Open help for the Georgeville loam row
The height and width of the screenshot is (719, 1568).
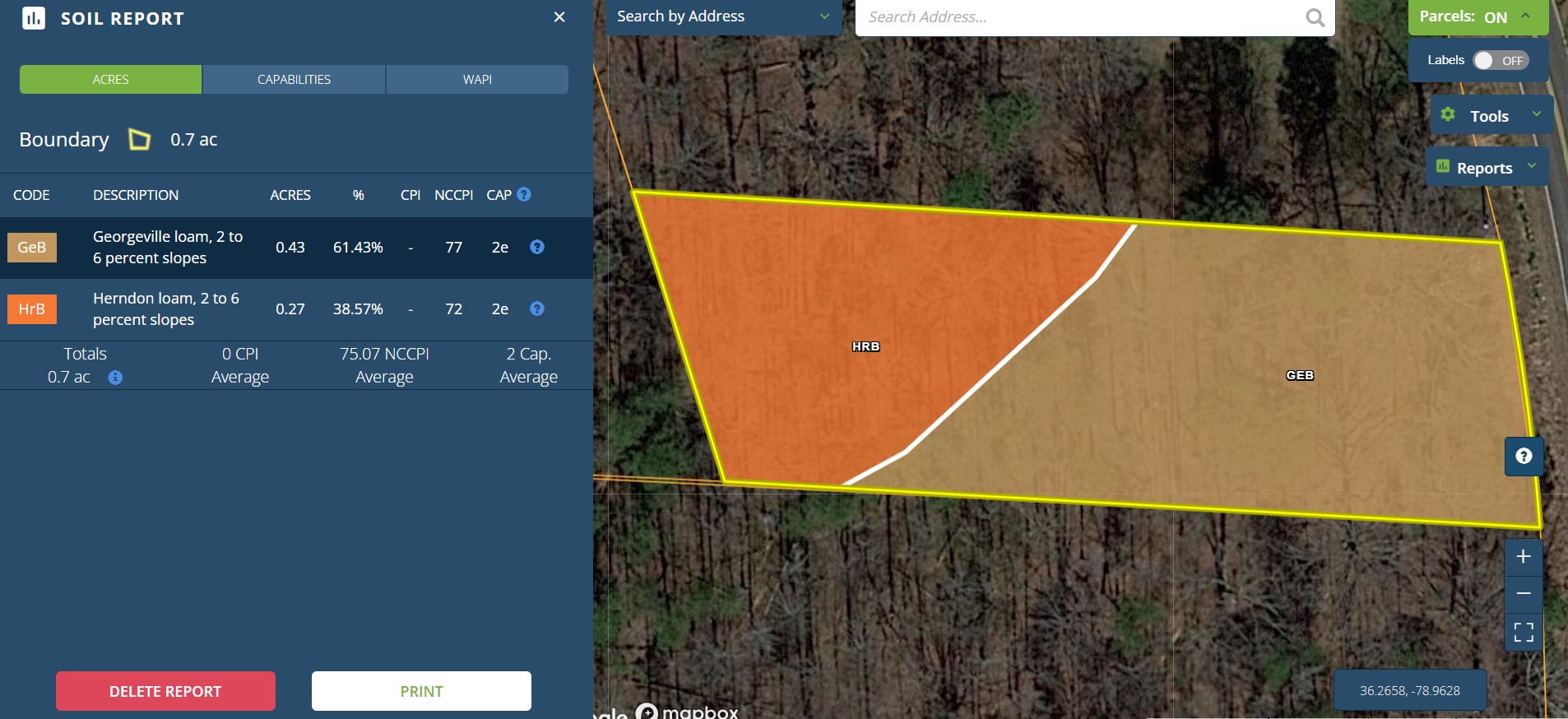[x=537, y=247]
